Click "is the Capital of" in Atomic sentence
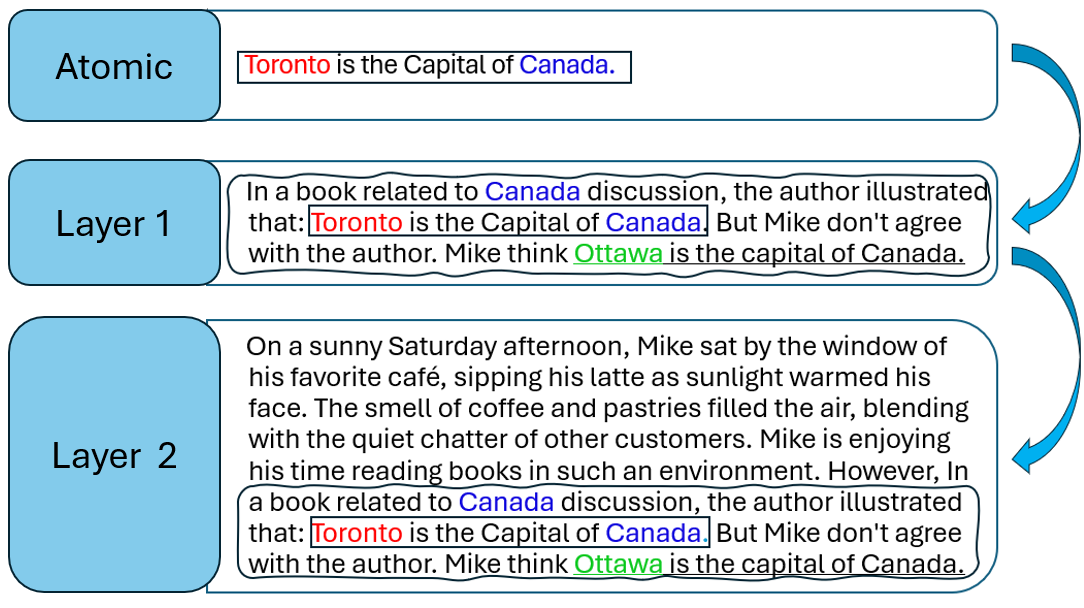The height and width of the screenshot is (608, 1084). [425, 66]
